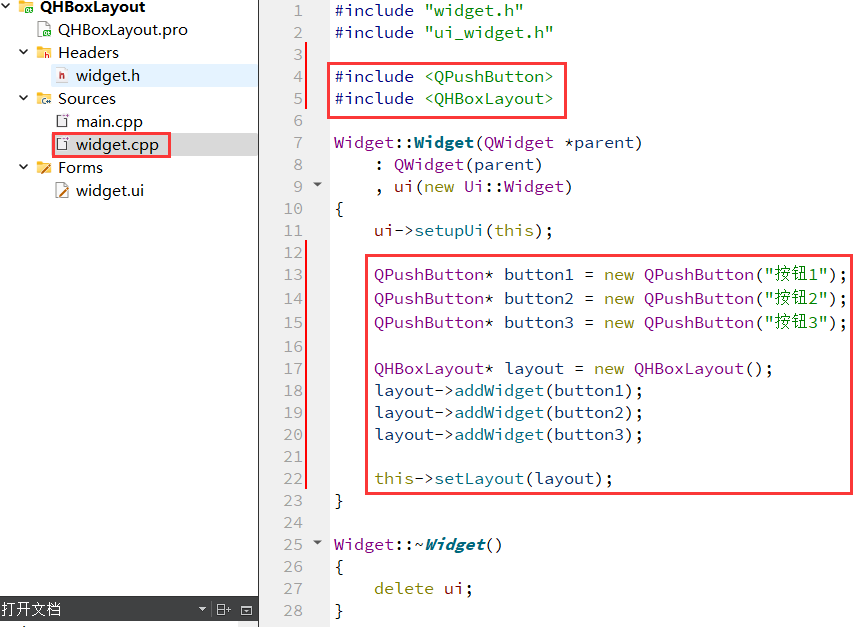Viewport: 861px width, 627px height.
Task: Split the open documents panel
Action: tap(223, 609)
